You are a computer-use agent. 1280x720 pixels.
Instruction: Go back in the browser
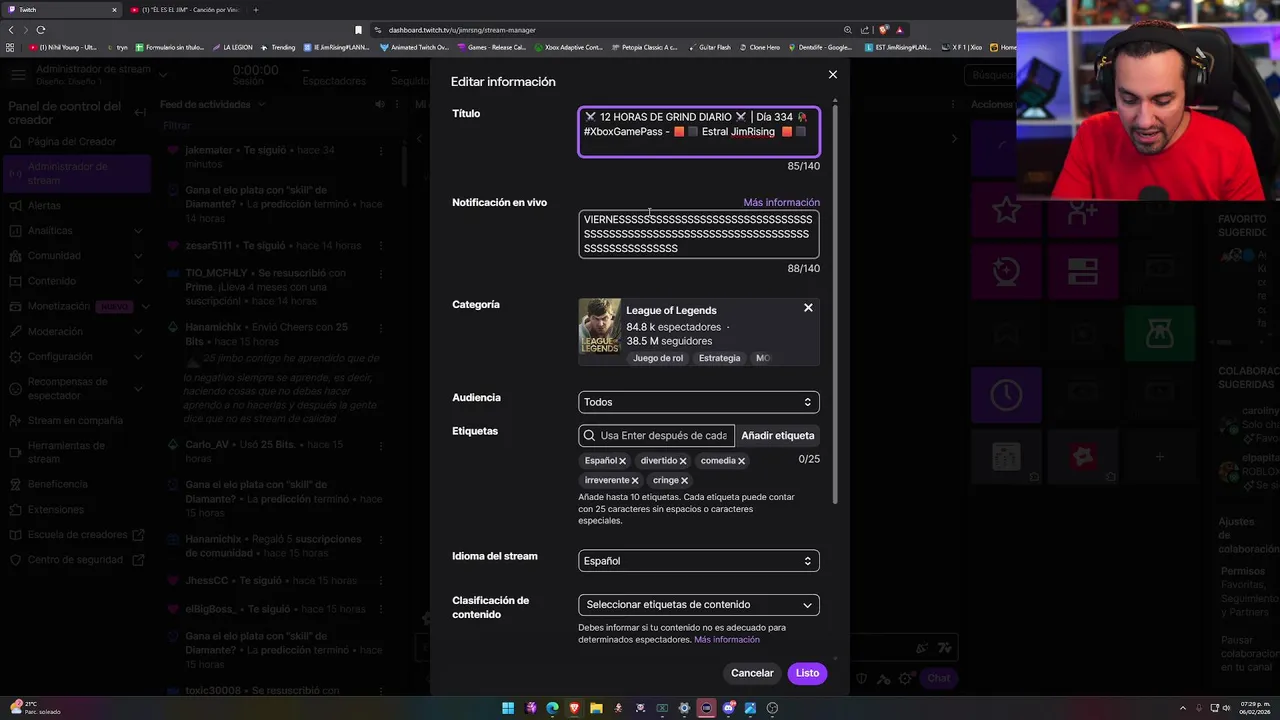(x=9, y=30)
